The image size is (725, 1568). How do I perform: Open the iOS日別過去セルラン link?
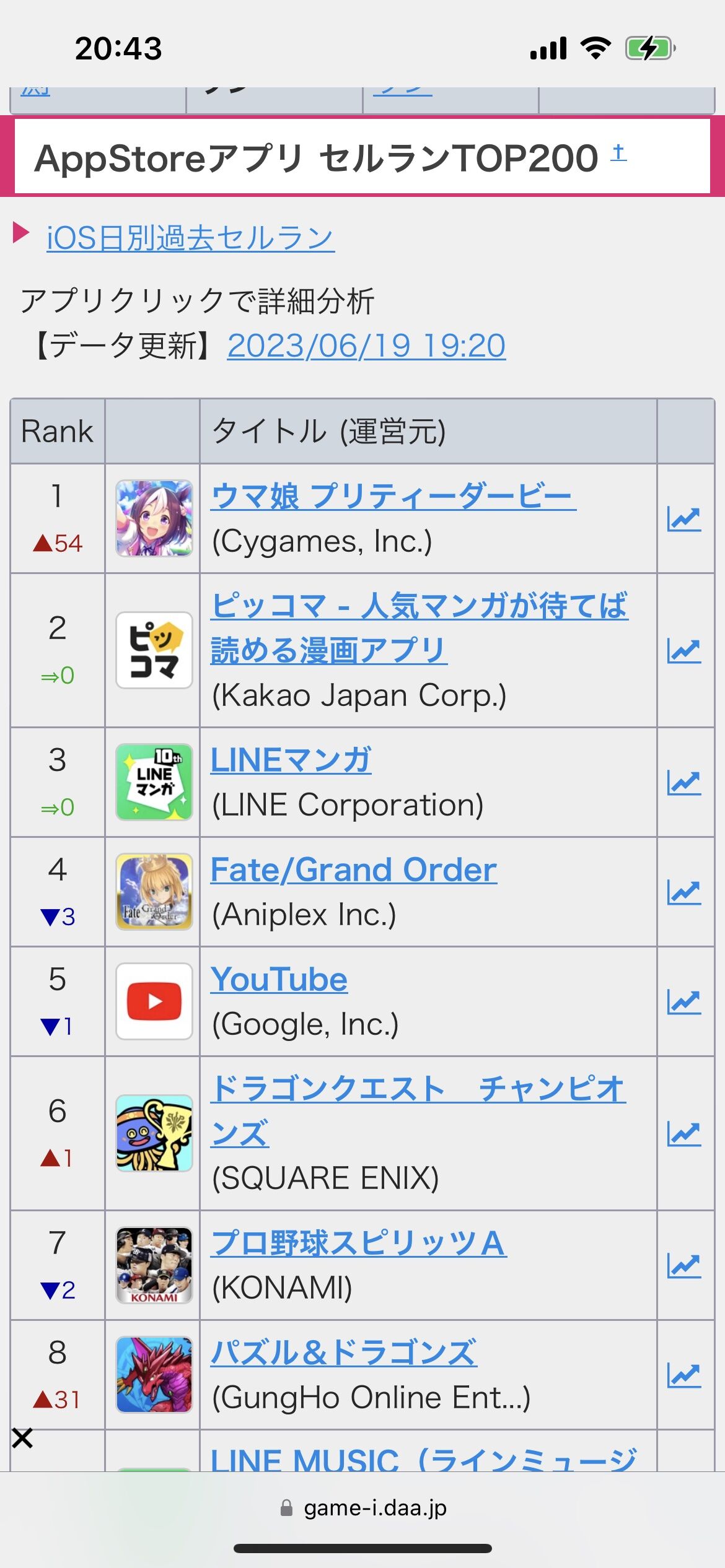point(191,238)
